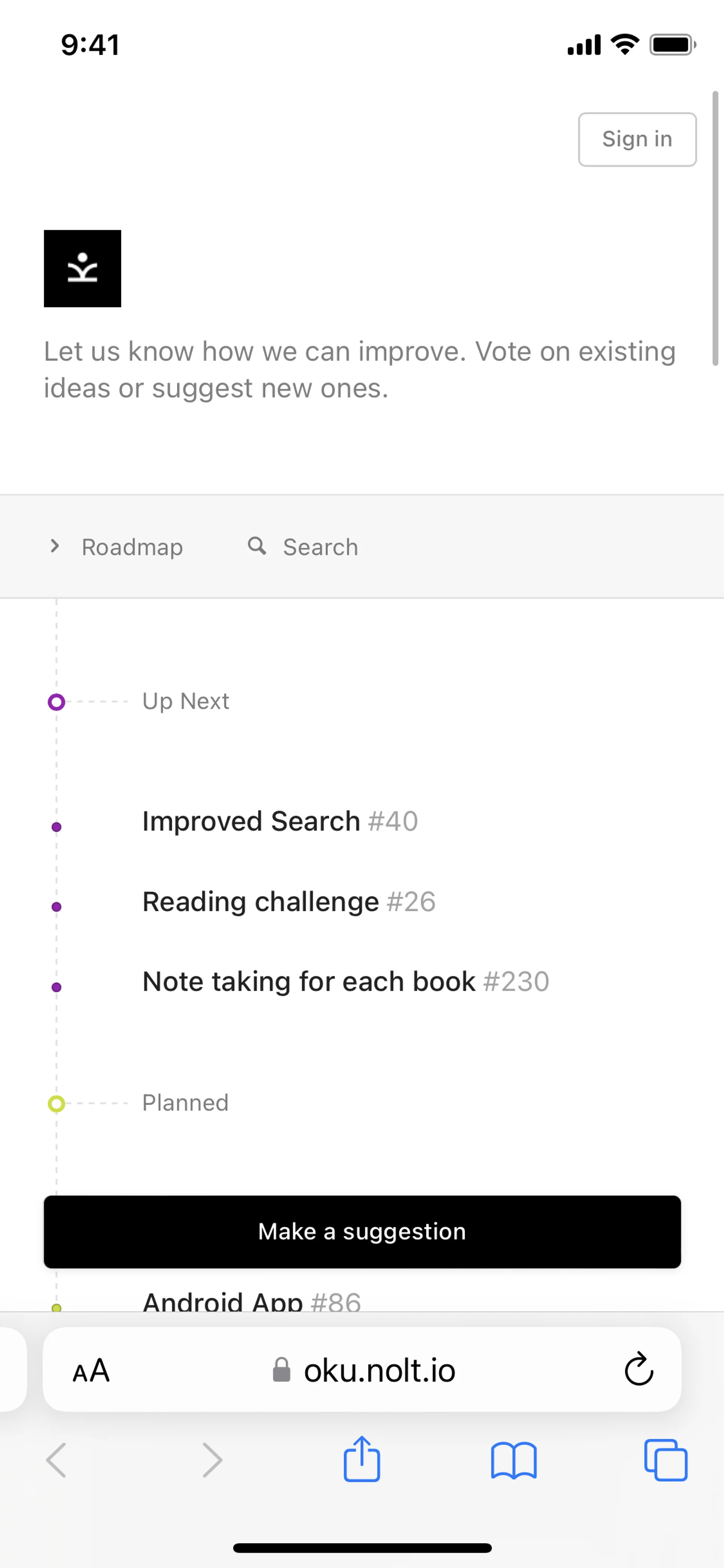This screenshot has width=724, height=1568.
Task: Open Safari bookmarks book icon
Action: click(514, 1460)
